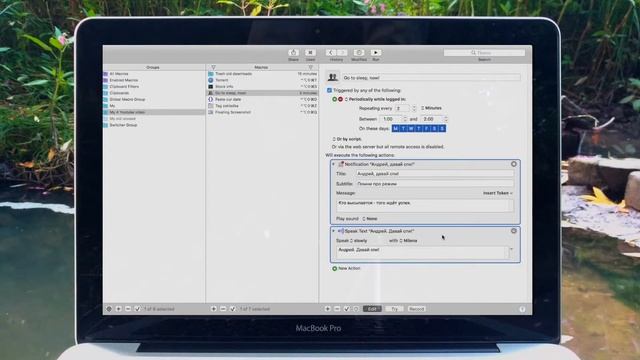Open the Play sound None dropdown
This screenshot has height=360, width=640.
click(370, 219)
